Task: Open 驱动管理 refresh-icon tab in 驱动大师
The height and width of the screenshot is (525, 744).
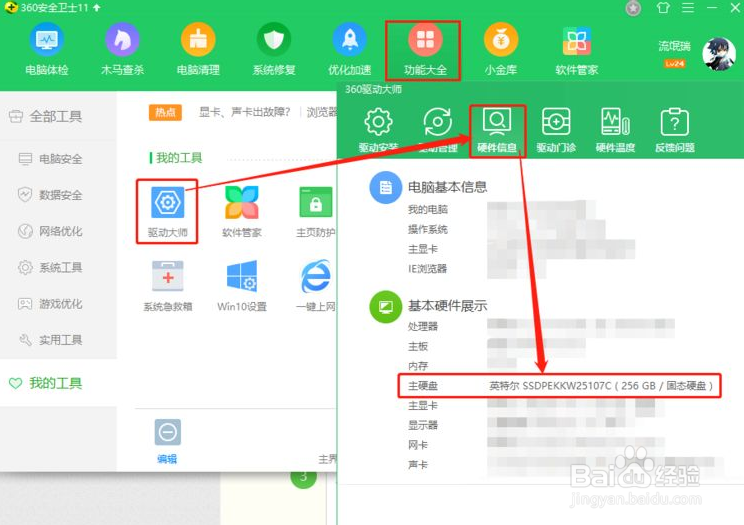Action: [x=437, y=130]
